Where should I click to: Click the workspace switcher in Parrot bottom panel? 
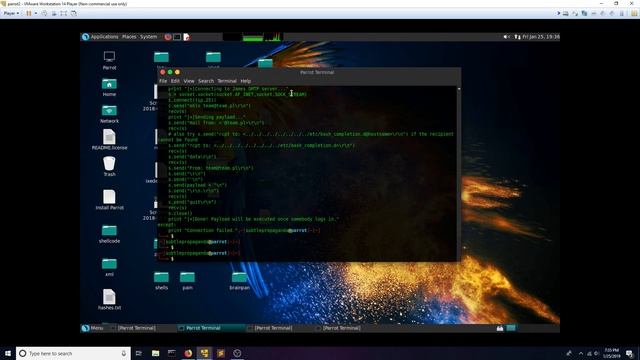(511, 328)
